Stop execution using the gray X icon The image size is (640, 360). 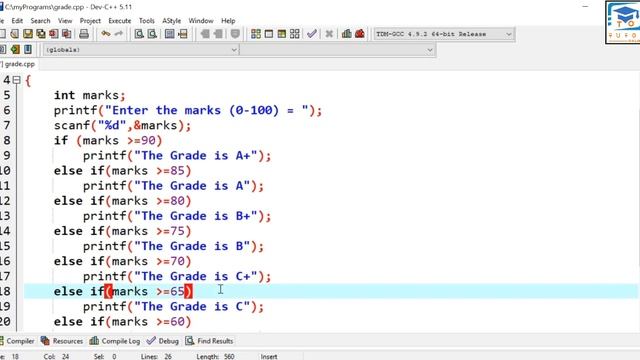pos(329,34)
